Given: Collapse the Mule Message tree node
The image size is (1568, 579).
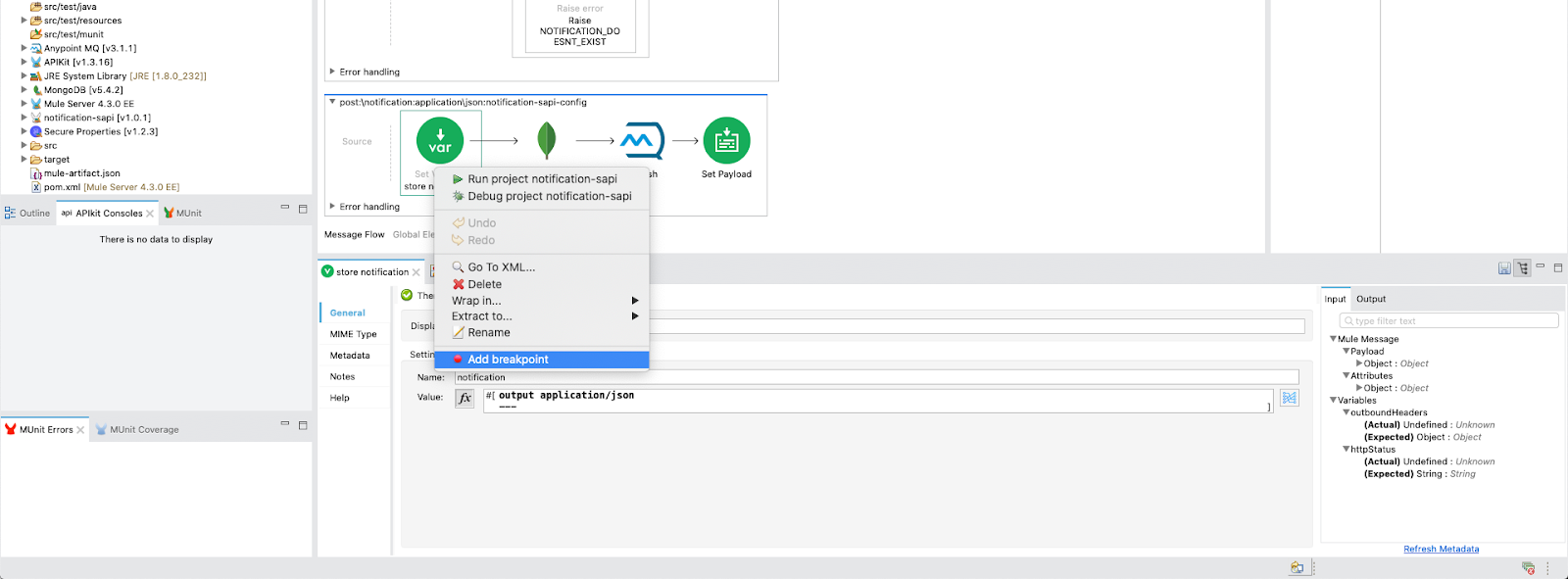Looking at the screenshot, I should 1333,339.
